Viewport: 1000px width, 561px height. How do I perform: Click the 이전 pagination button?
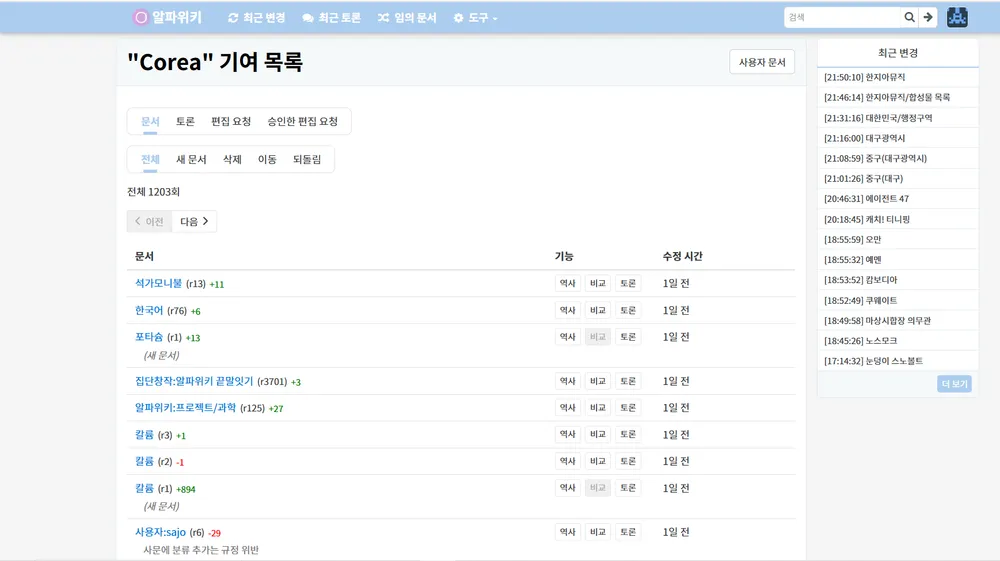(149, 221)
